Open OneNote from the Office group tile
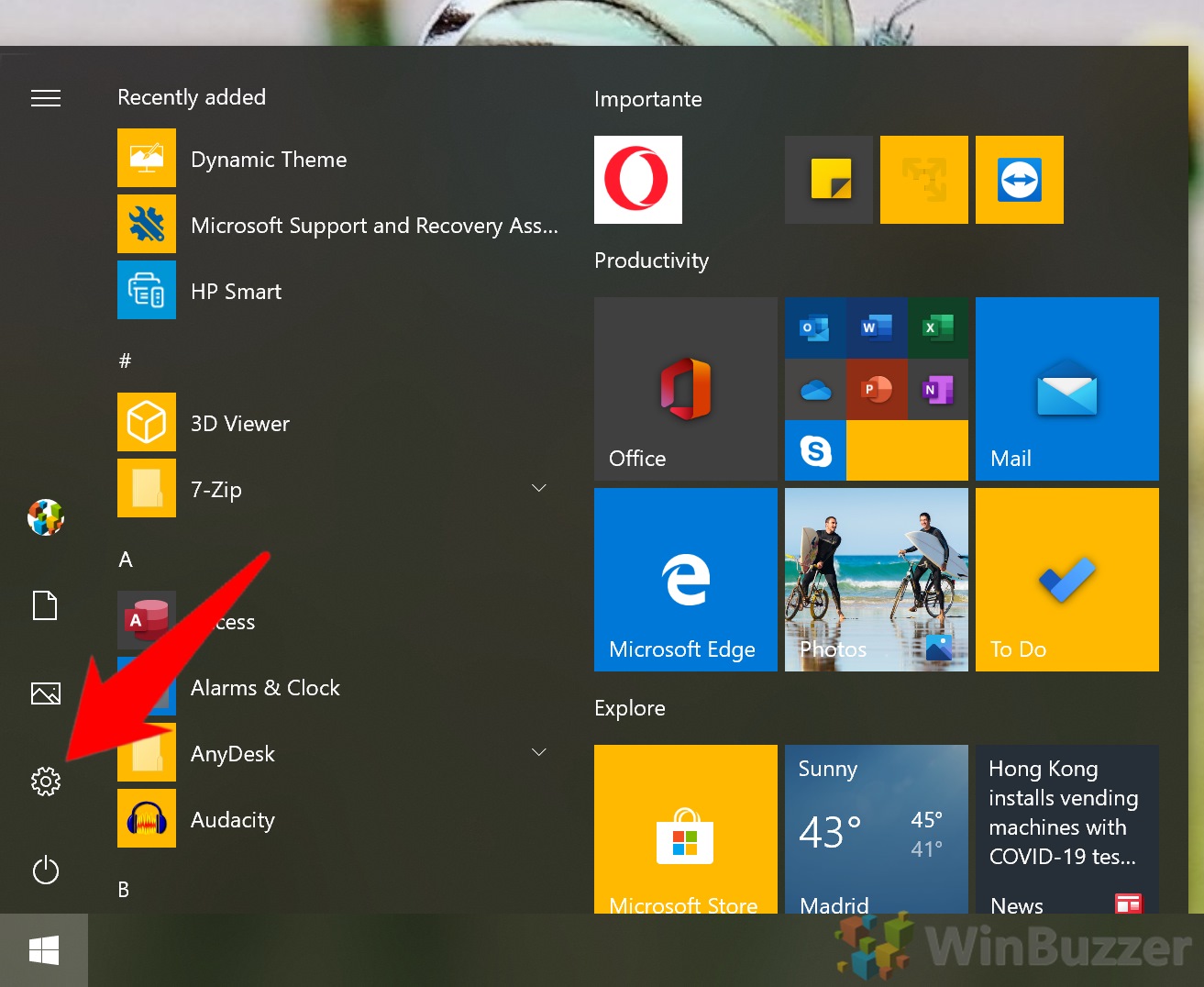 click(x=938, y=390)
